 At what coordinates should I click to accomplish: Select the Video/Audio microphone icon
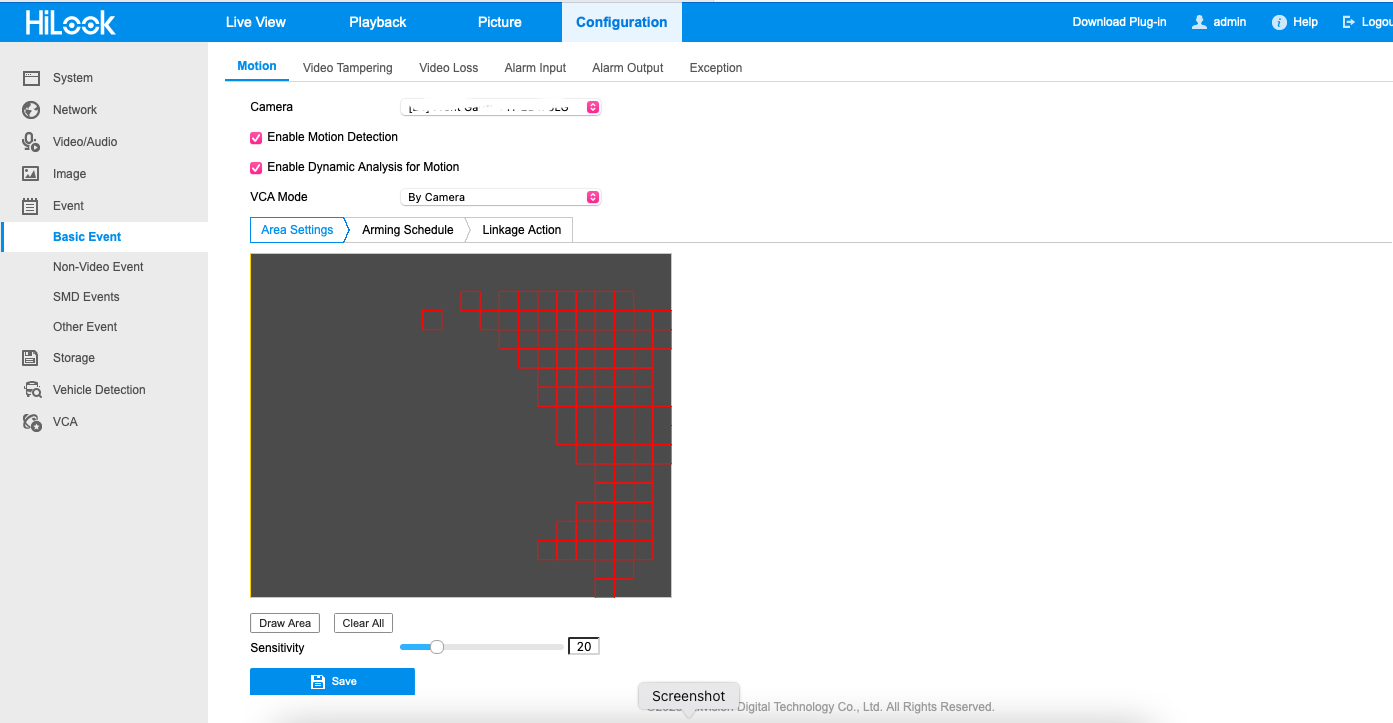coord(31,142)
